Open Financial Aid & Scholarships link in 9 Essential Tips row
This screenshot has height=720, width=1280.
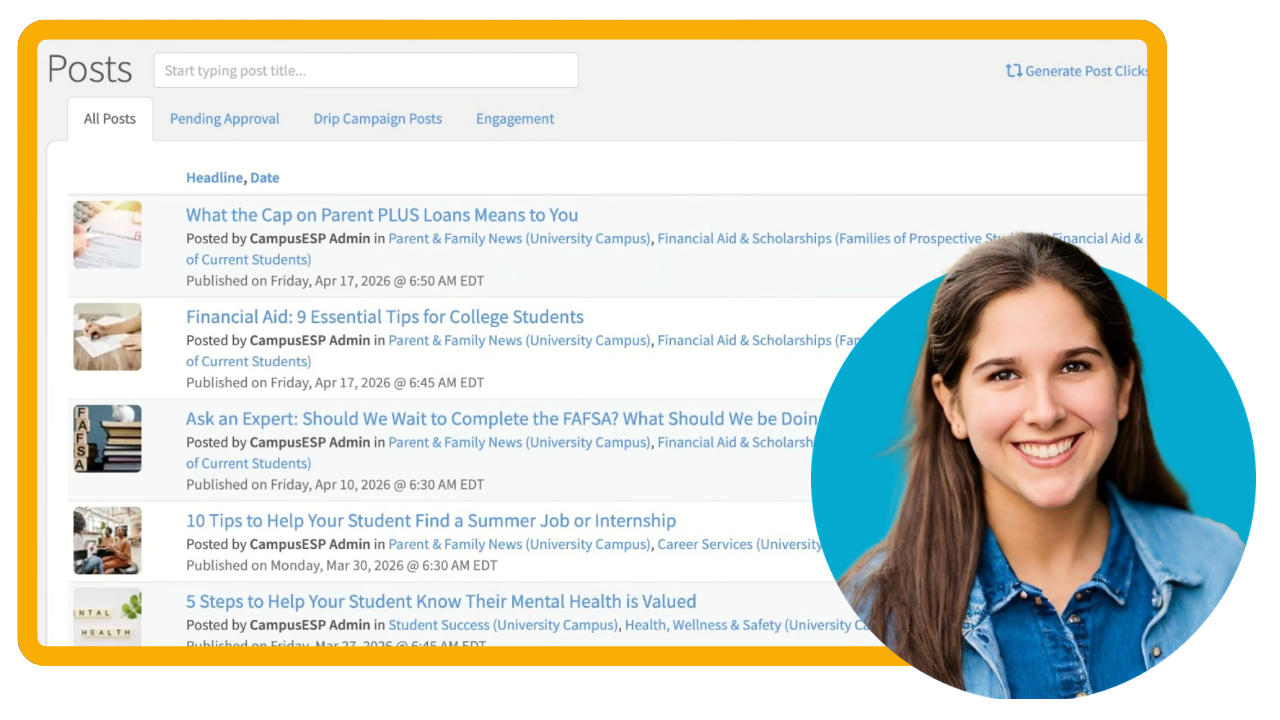pyautogui.click(x=760, y=341)
